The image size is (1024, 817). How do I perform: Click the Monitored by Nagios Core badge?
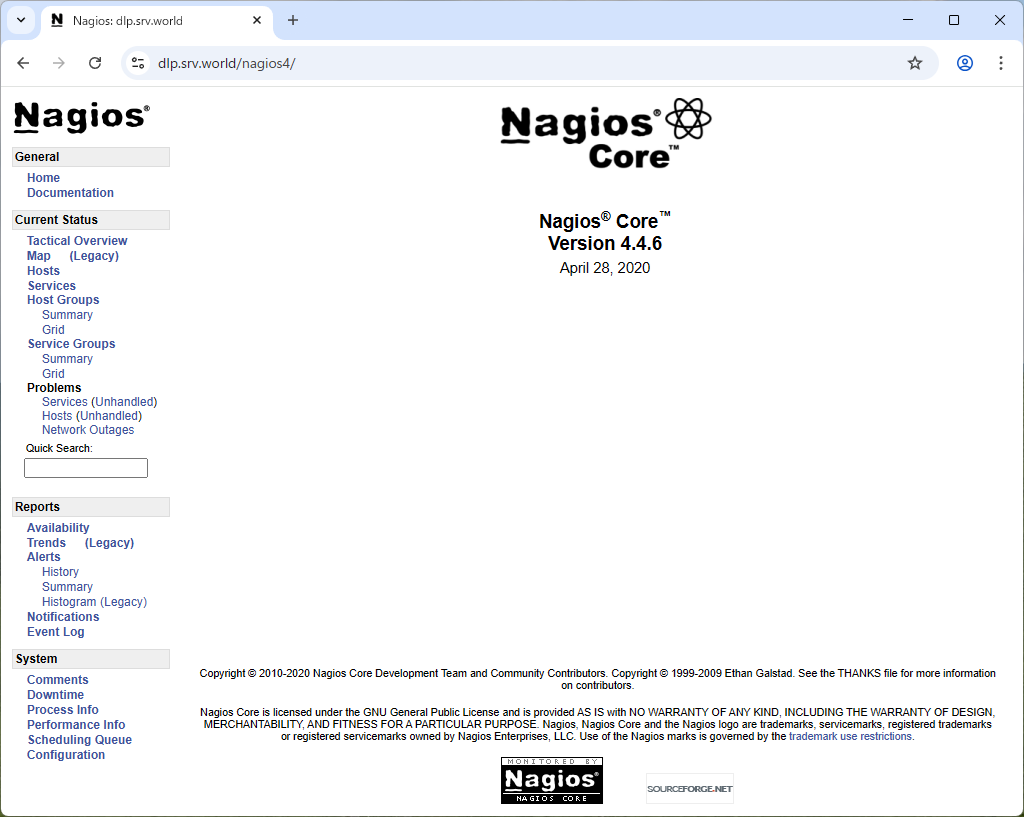click(552, 780)
